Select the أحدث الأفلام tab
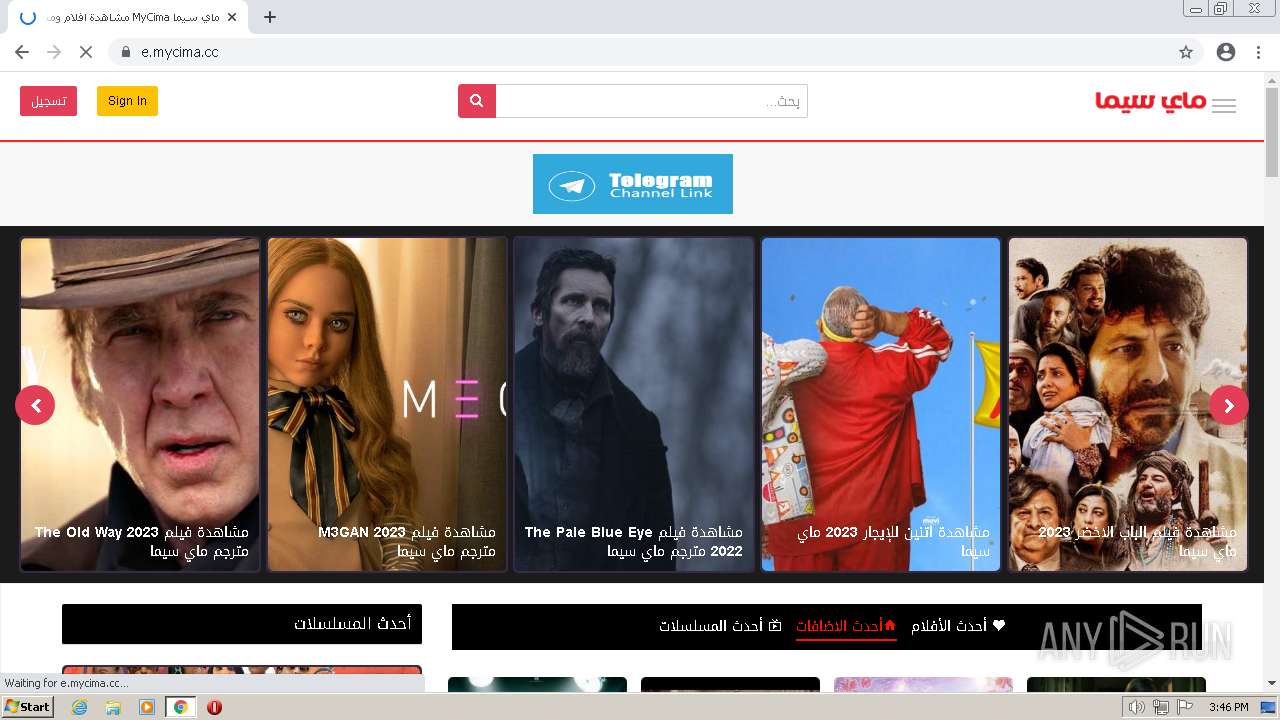Viewport: 1280px width, 720px height. click(x=958, y=626)
